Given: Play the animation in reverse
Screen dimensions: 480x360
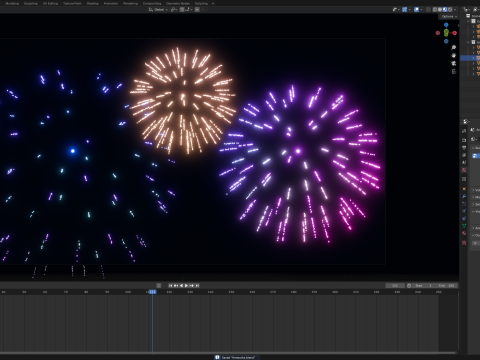Looking at the screenshot, I should pyautogui.click(x=181, y=286).
